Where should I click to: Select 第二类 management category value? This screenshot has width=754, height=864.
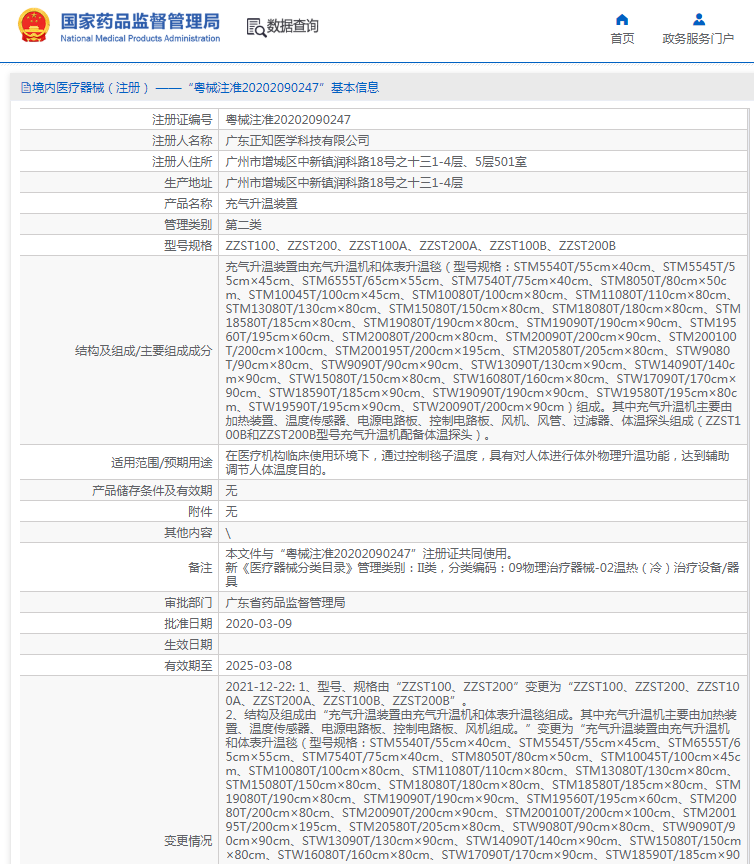[x=243, y=224]
